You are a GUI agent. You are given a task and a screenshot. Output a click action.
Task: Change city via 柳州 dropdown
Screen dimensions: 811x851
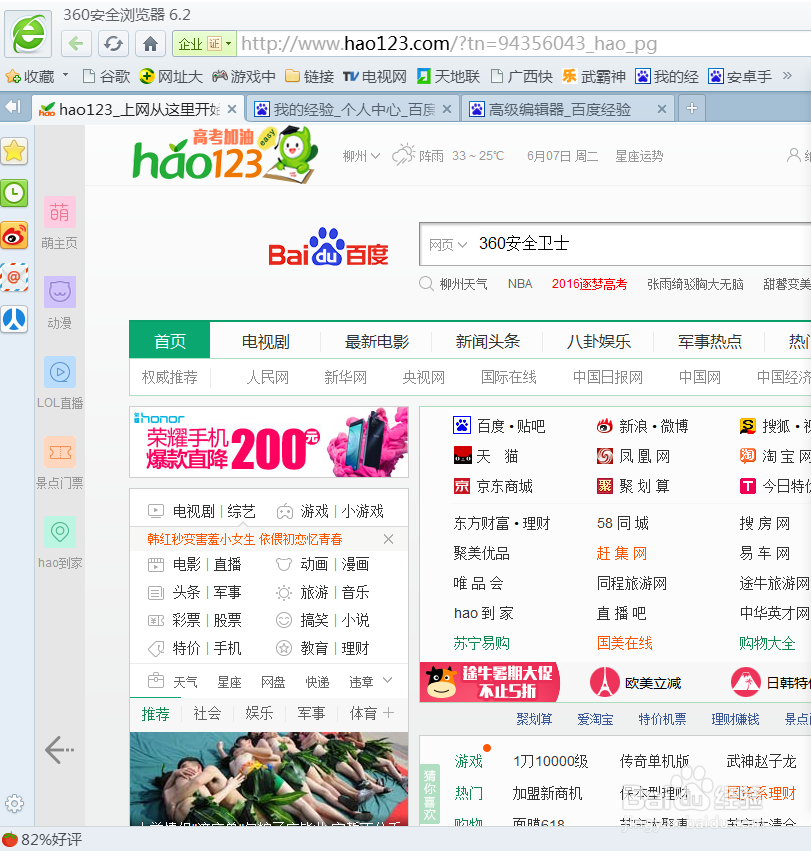click(x=361, y=156)
